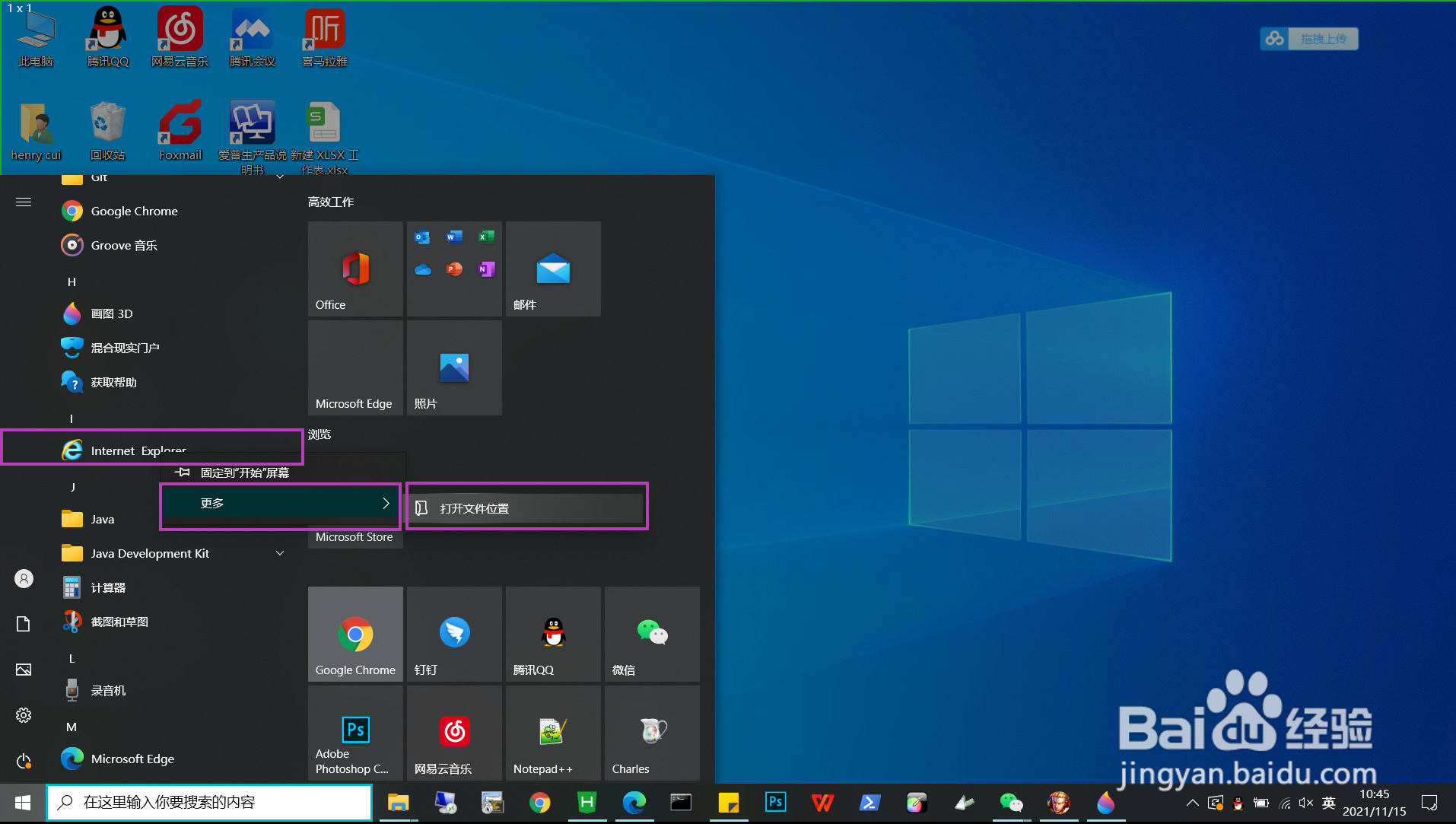The height and width of the screenshot is (824, 1456).
Task: Open the 高效工作 tile group header
Action: point(331,202)
